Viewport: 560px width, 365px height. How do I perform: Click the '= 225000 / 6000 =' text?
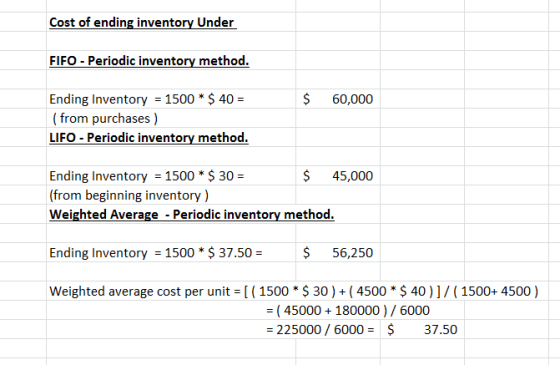point(320,330)
